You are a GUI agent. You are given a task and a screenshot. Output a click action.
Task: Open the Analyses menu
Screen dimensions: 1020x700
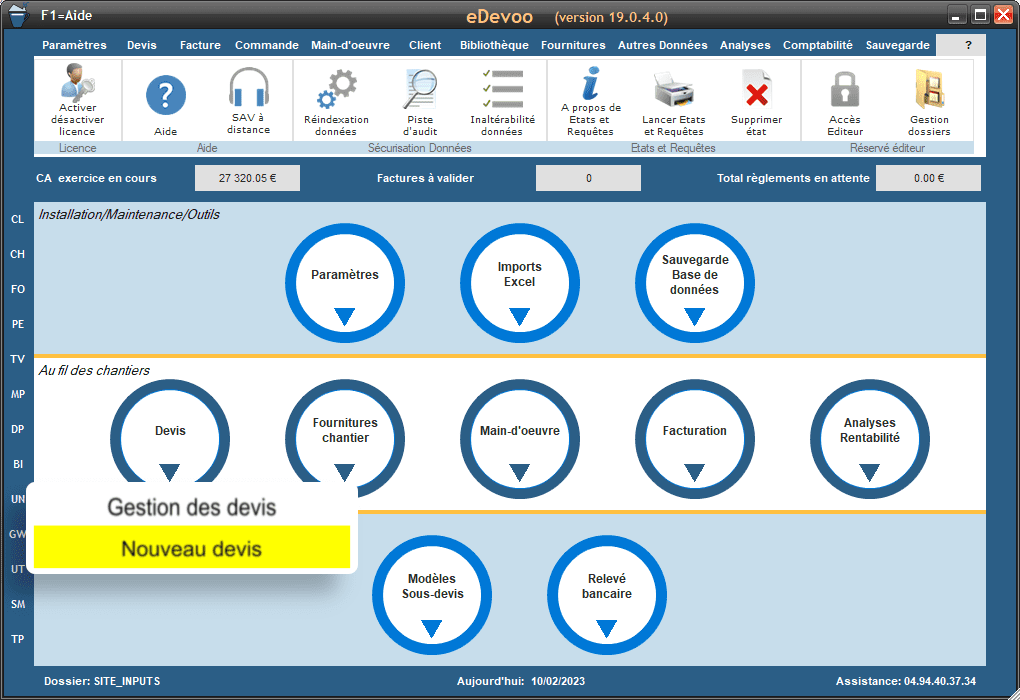tap(745, 45)
